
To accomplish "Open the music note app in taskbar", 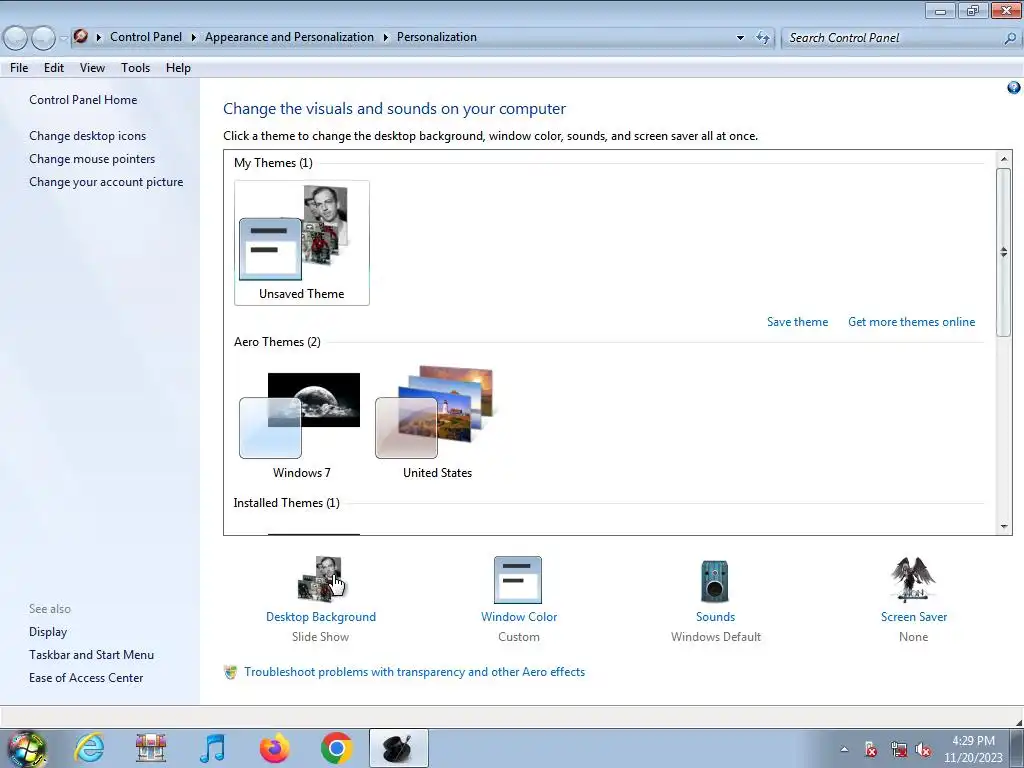I will point(212,748).
